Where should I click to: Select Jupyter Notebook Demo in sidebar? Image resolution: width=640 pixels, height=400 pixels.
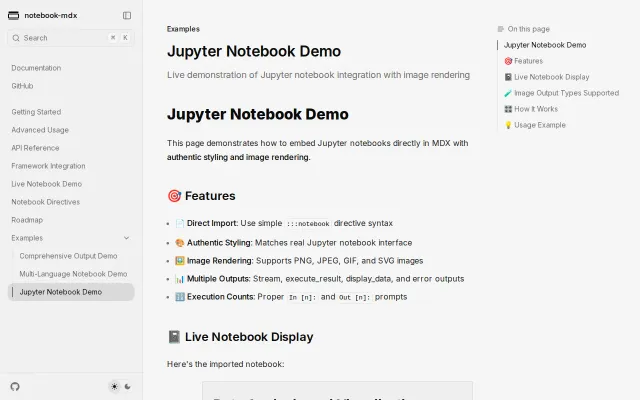click(x=71, y=292)
